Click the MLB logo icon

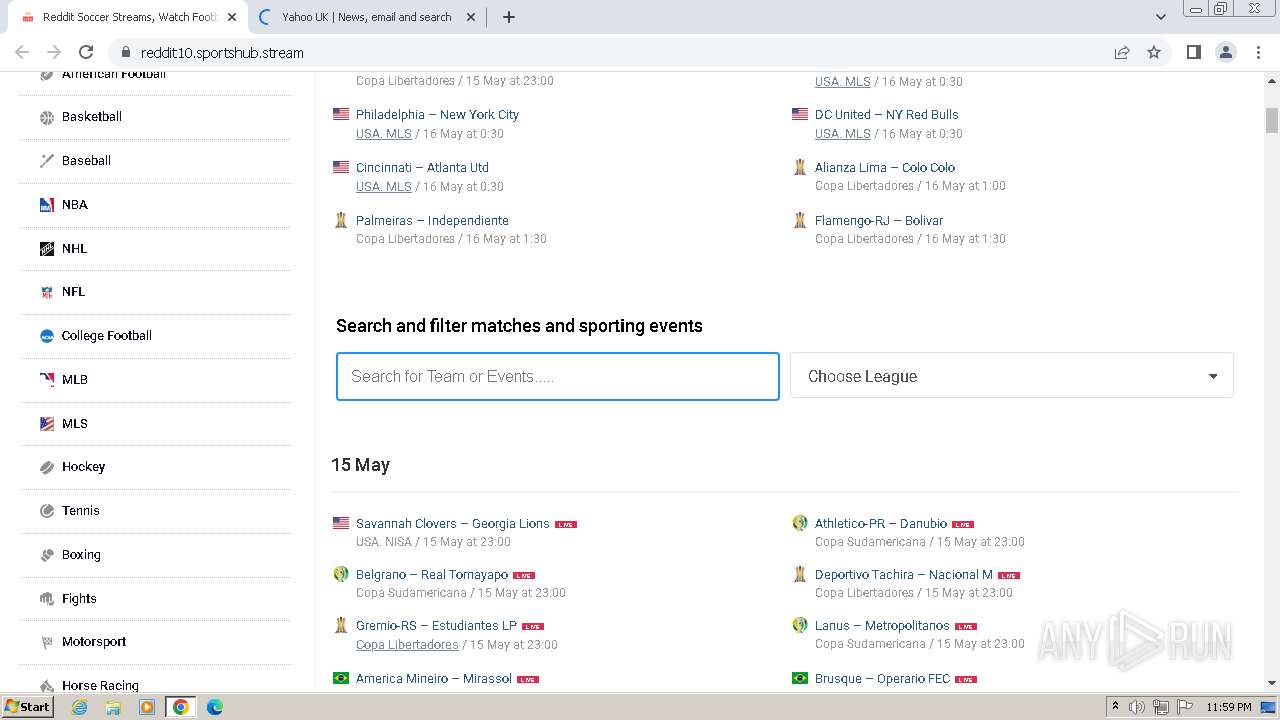47,380
